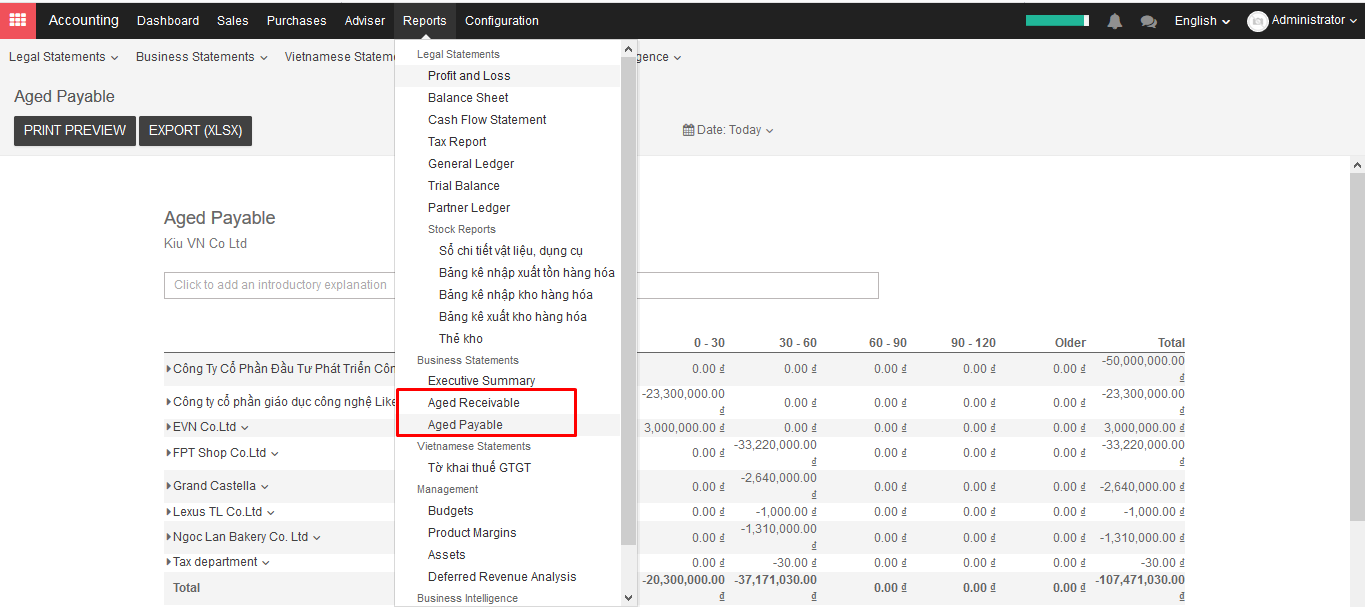
Task: Click the Total column header
Action: (x=1171, y=343)
